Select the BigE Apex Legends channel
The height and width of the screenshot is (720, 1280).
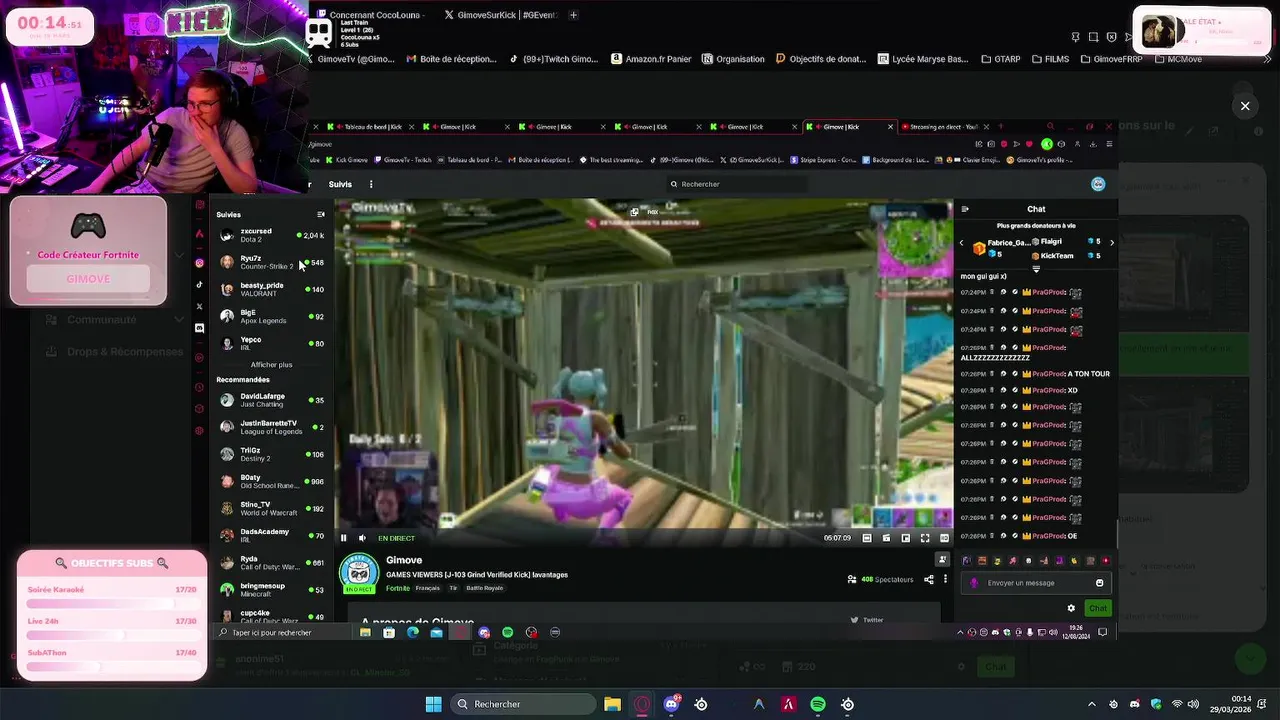(x=272, y=316)
